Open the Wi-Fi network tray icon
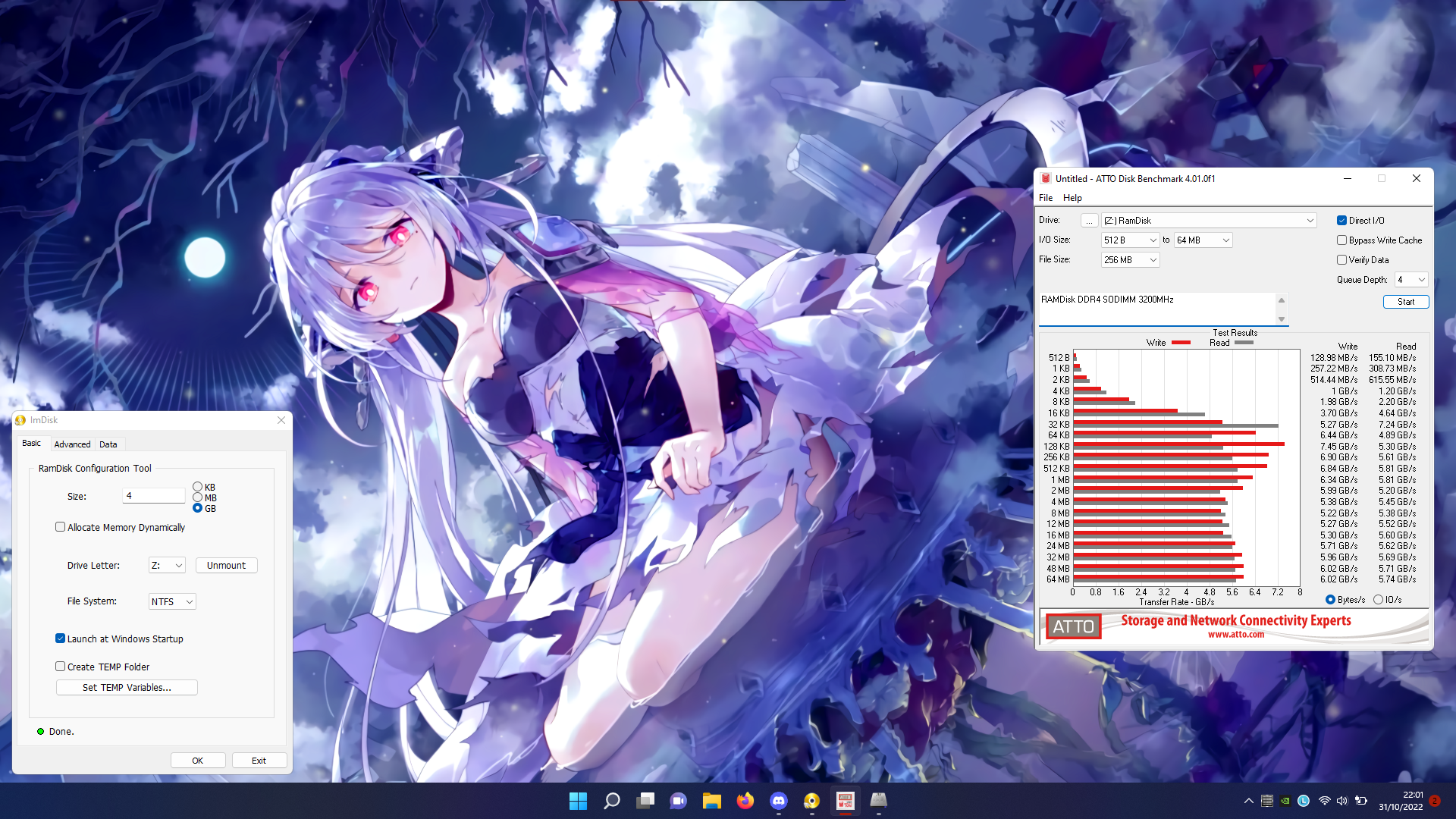Viewport: 1456px width, 819px height. coord(1324,801)
